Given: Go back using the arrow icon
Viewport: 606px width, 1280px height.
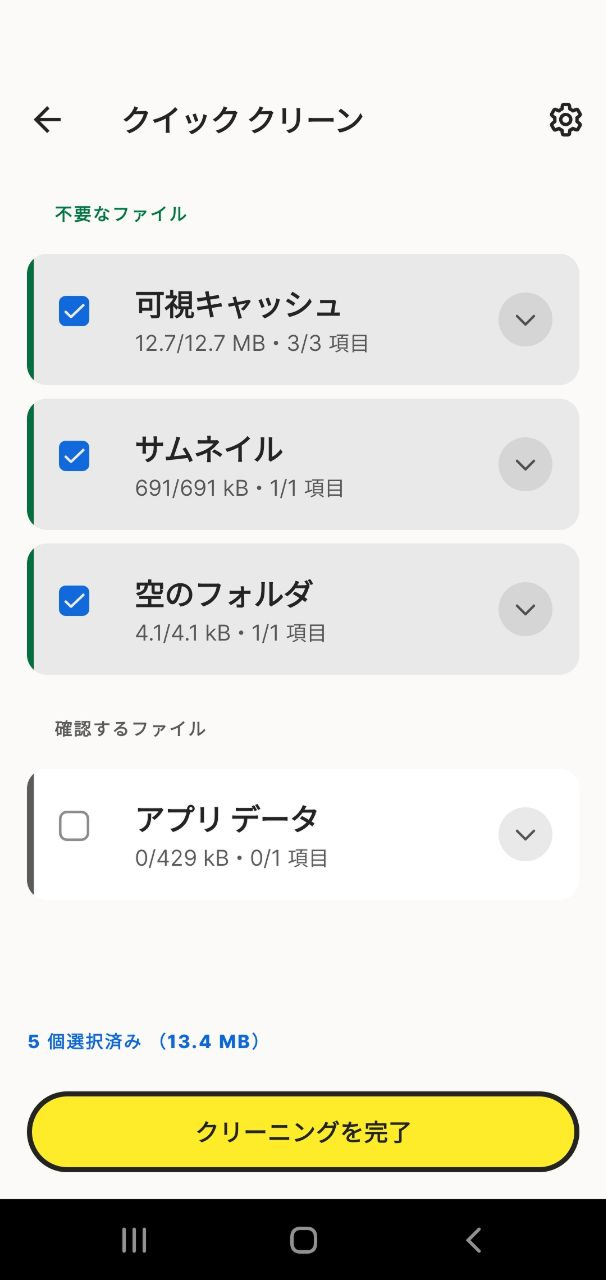Looking at the screenshot, I should (x=47, y=120).
